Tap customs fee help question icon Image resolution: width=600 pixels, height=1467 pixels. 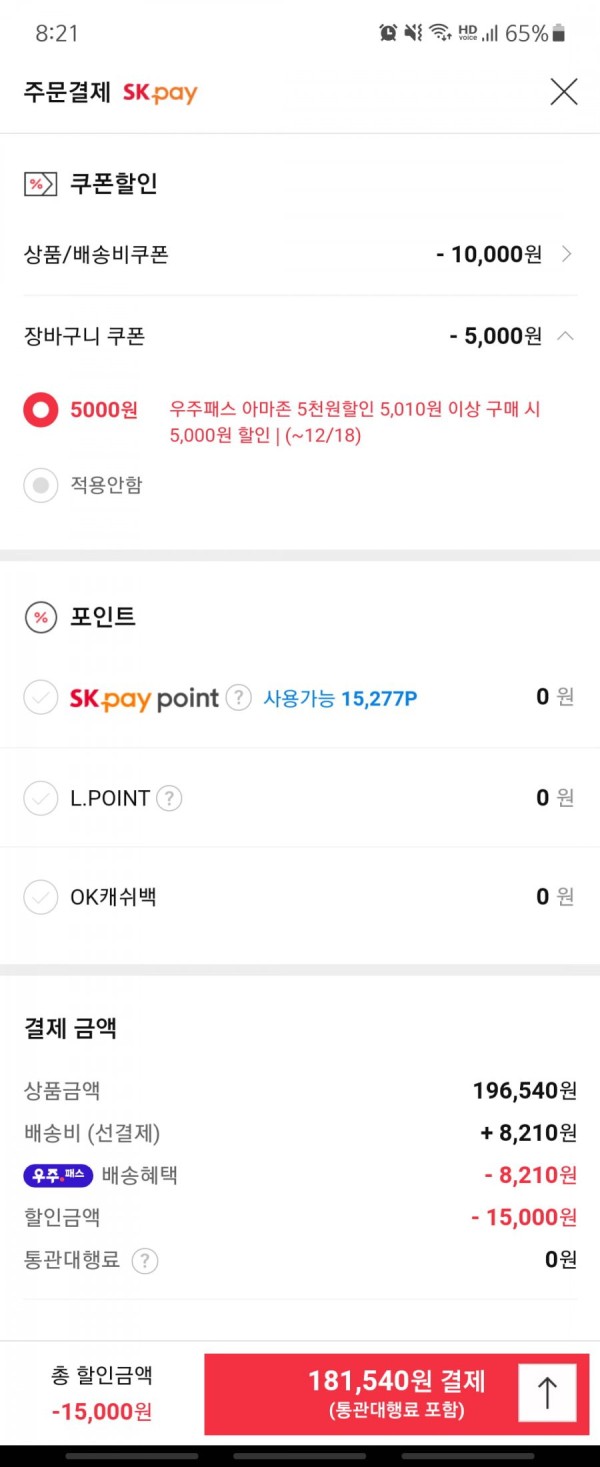click(x=145, y=1261)
